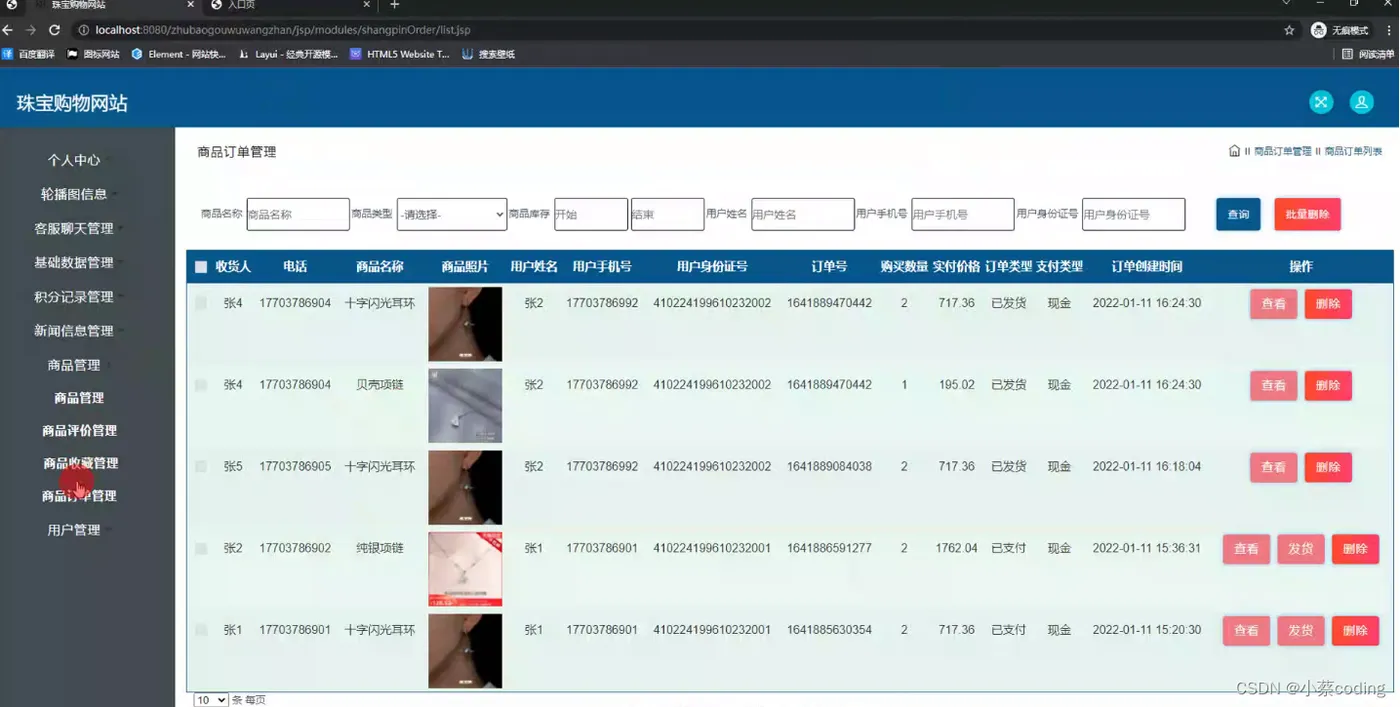
Task: Click the site info icon in address bar
Action: point(83,30)
